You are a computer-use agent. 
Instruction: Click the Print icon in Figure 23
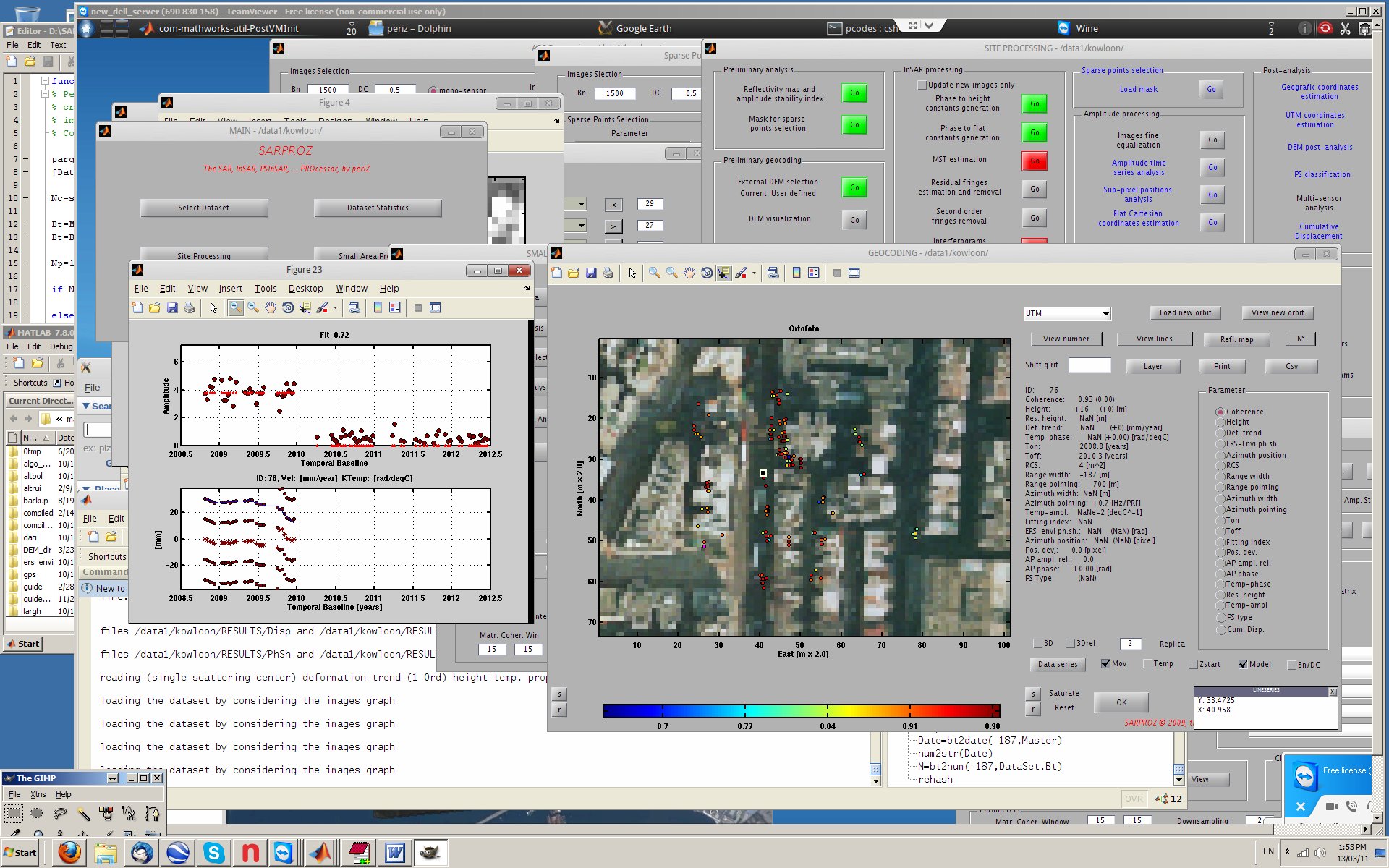point(190,308)
